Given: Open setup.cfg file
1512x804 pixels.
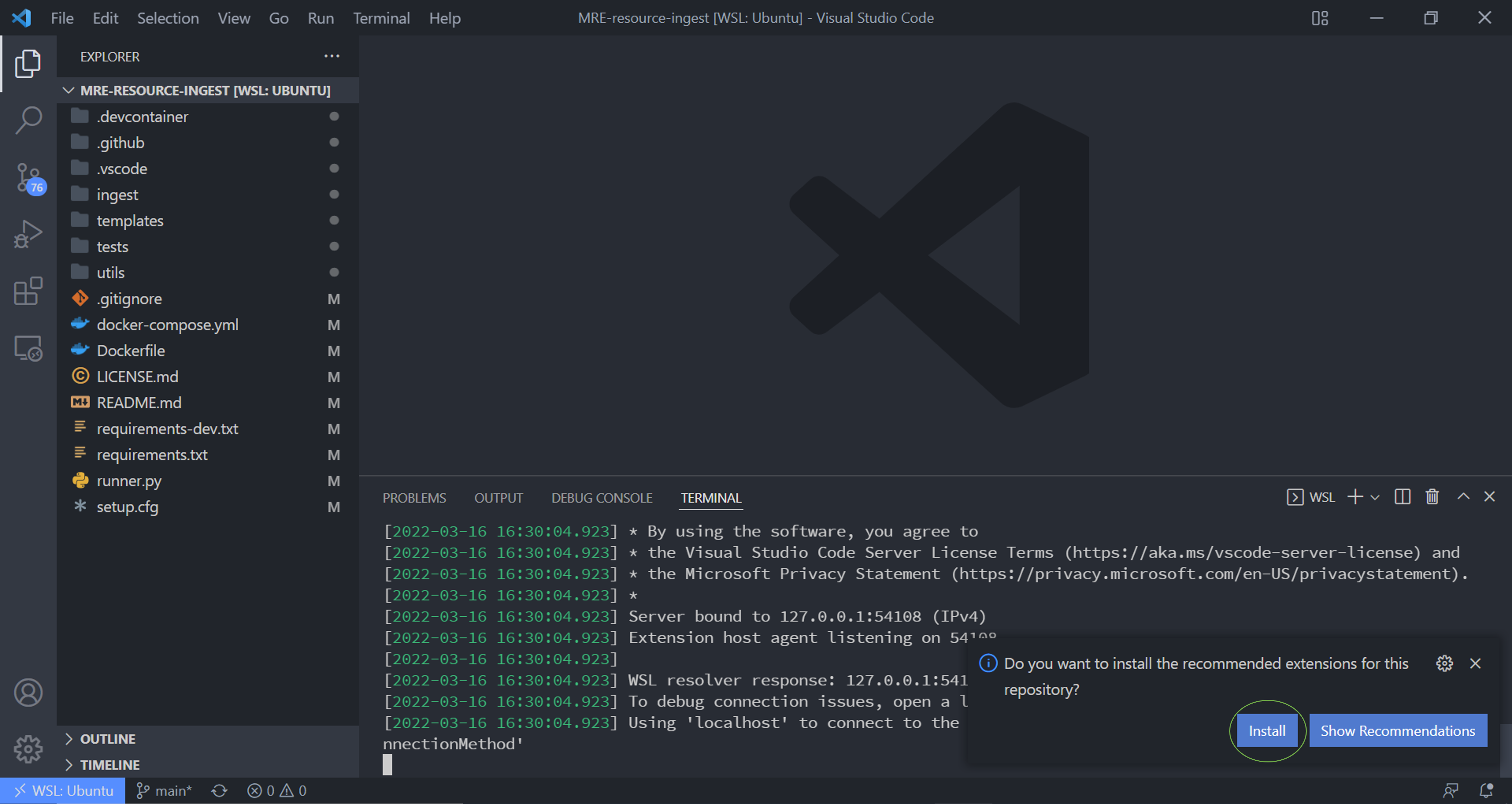Looking at the screenshot, I should pos(208,506).
